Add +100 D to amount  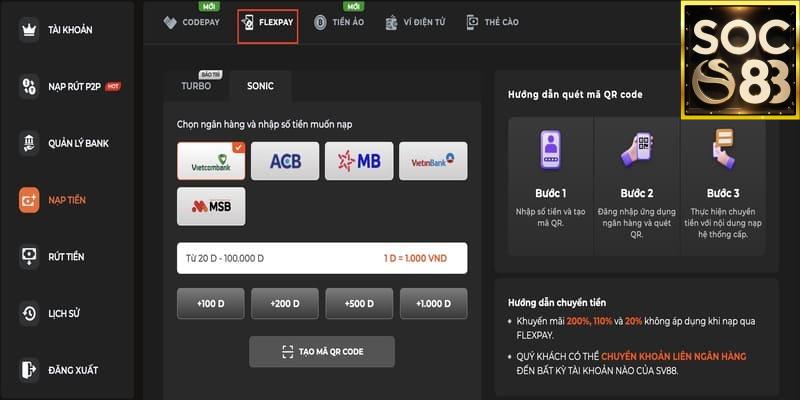tap(211, 304)
